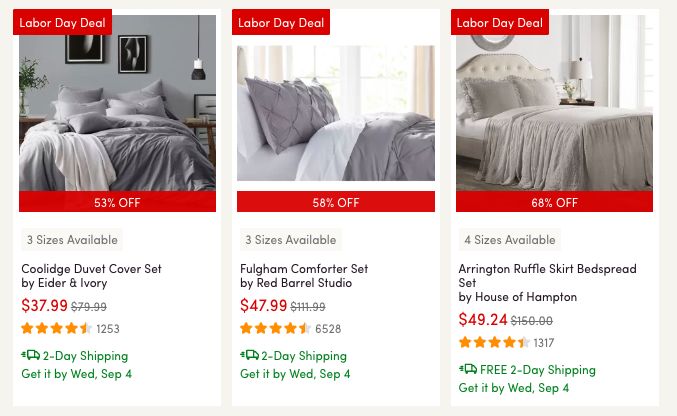Viewport: 677px width, 416px height.
Task: Click the star rating with 1317 reviews
Action: coord(494,342)
